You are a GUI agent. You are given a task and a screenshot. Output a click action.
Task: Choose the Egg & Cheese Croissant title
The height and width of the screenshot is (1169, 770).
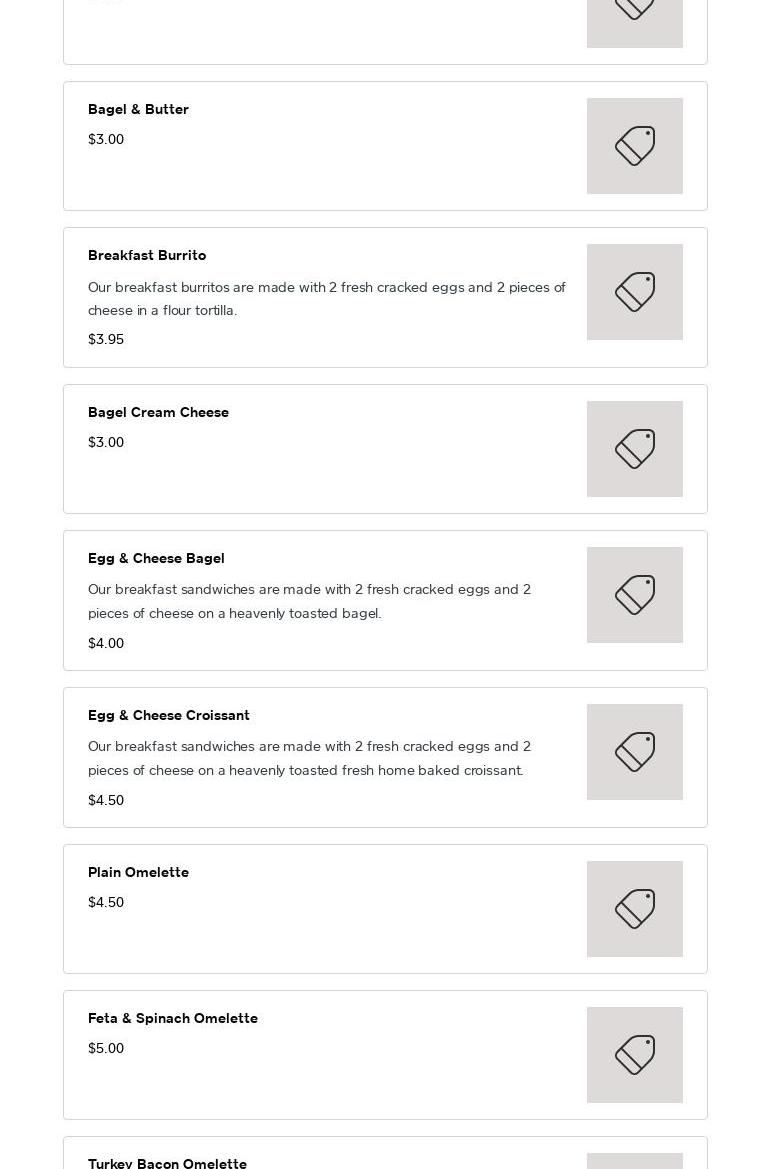click(169, 715)
